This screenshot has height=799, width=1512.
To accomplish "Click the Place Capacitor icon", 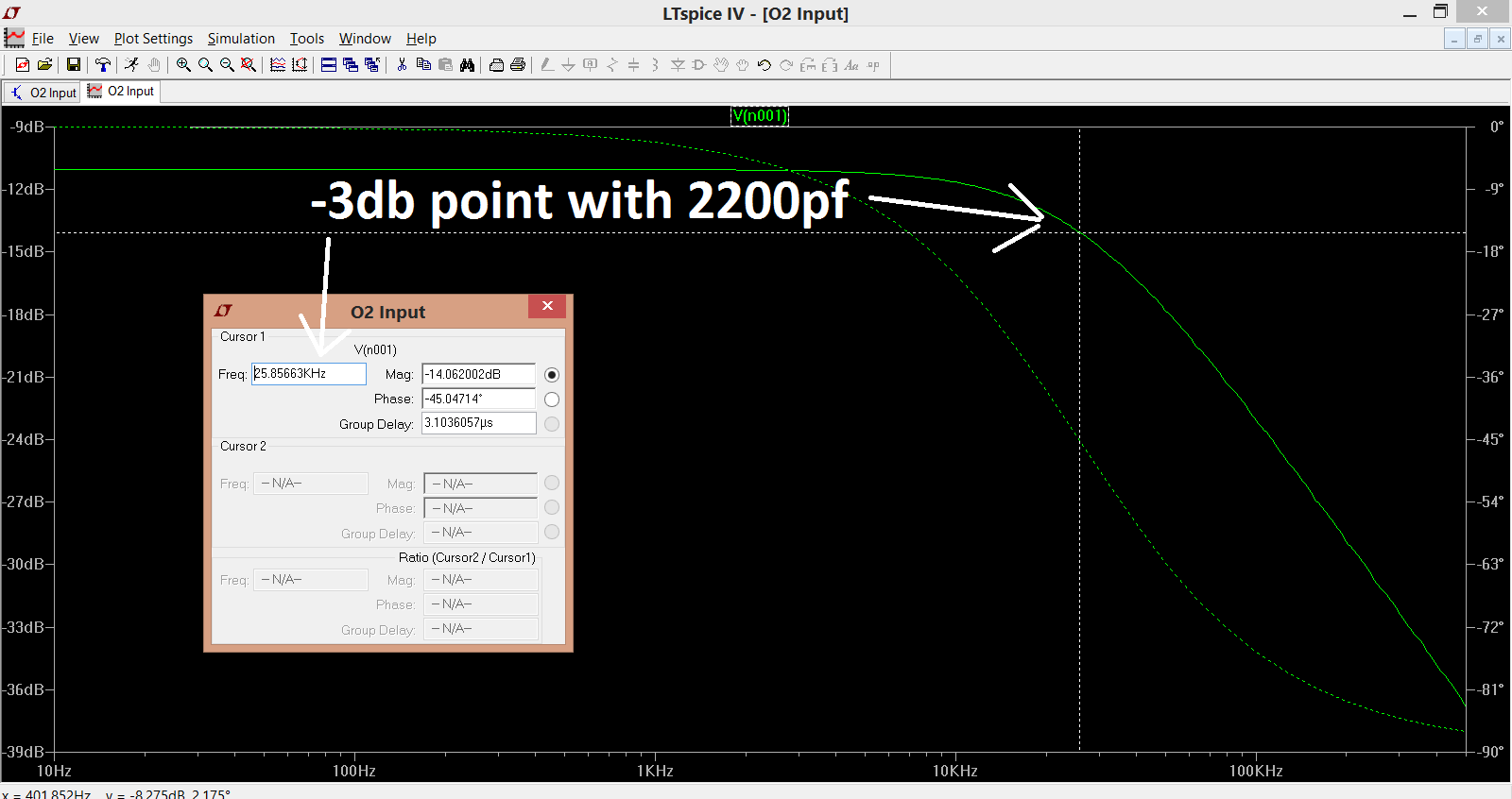I will coord(634,64).
